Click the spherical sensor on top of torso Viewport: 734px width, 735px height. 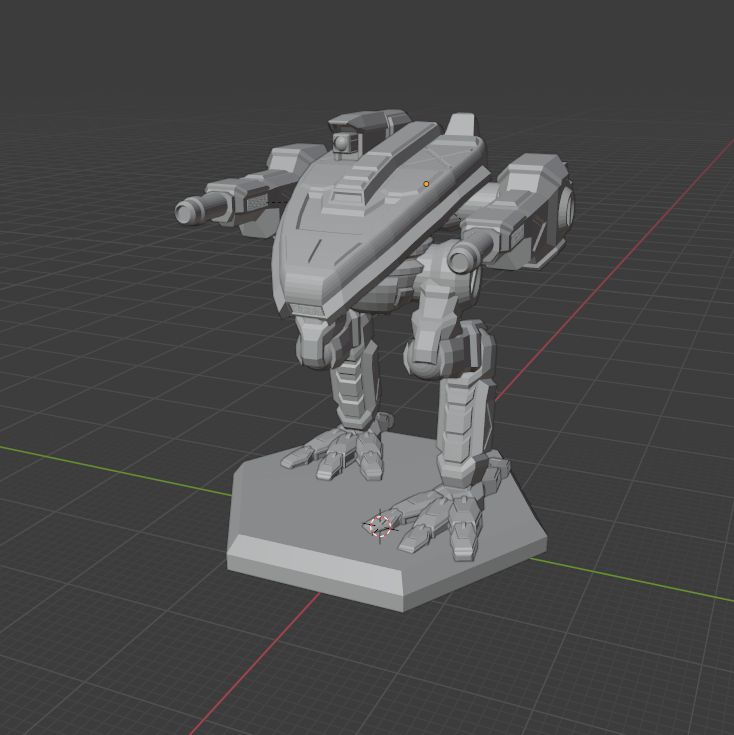coord(343,142)
